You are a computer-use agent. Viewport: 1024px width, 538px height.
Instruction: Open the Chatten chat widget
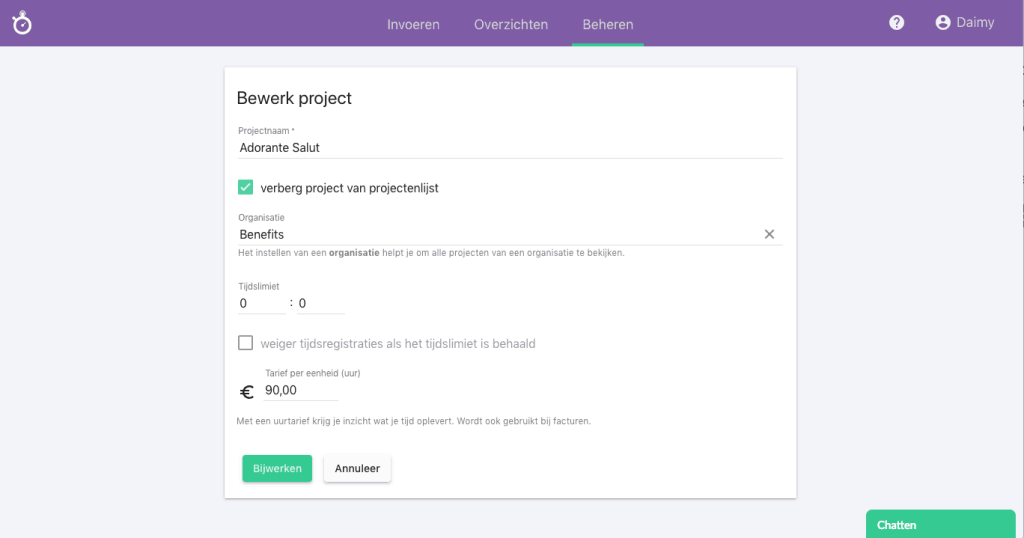(x=940, y=524)
